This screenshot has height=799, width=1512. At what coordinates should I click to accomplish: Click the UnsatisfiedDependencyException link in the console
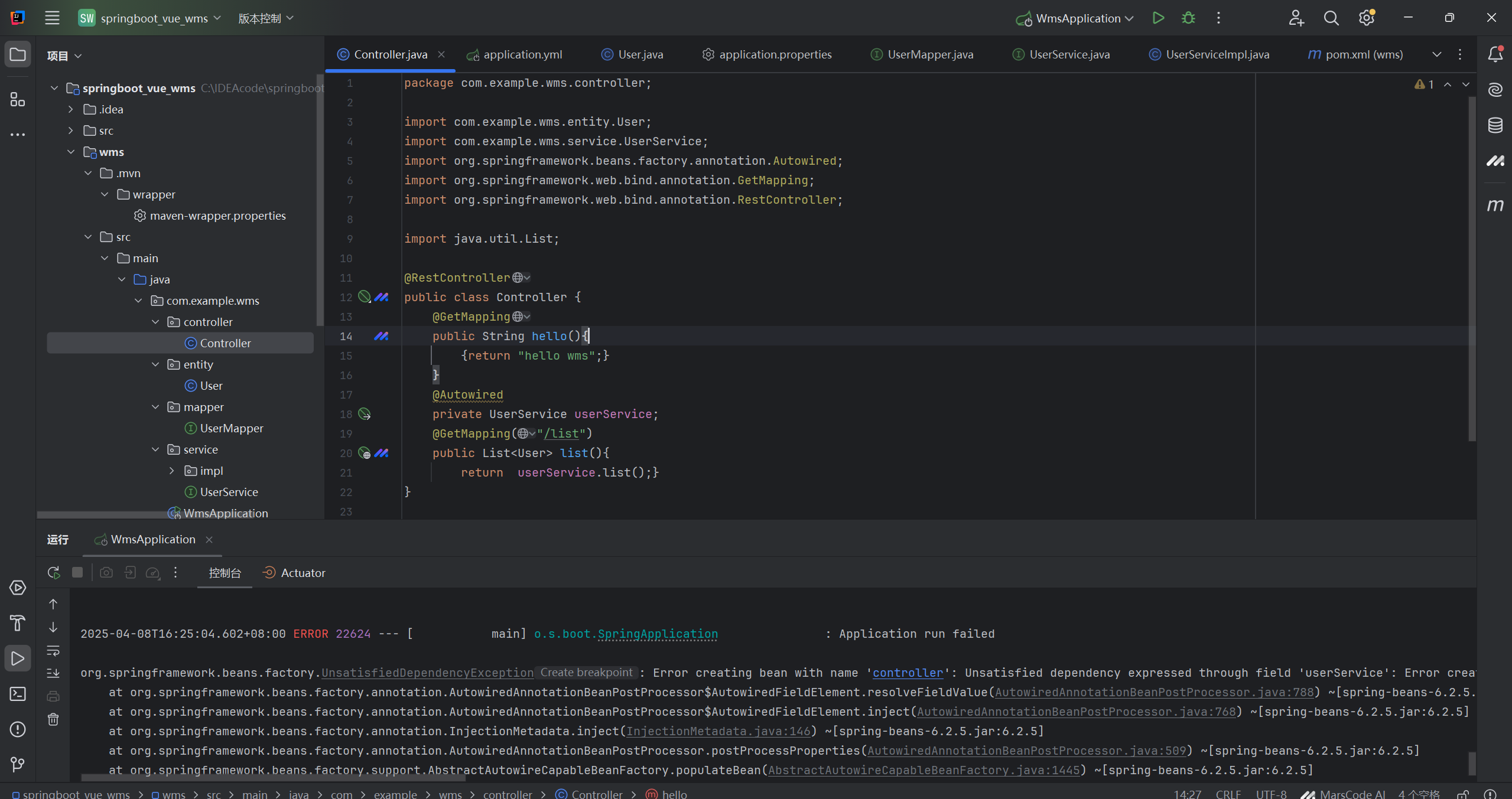427,673
